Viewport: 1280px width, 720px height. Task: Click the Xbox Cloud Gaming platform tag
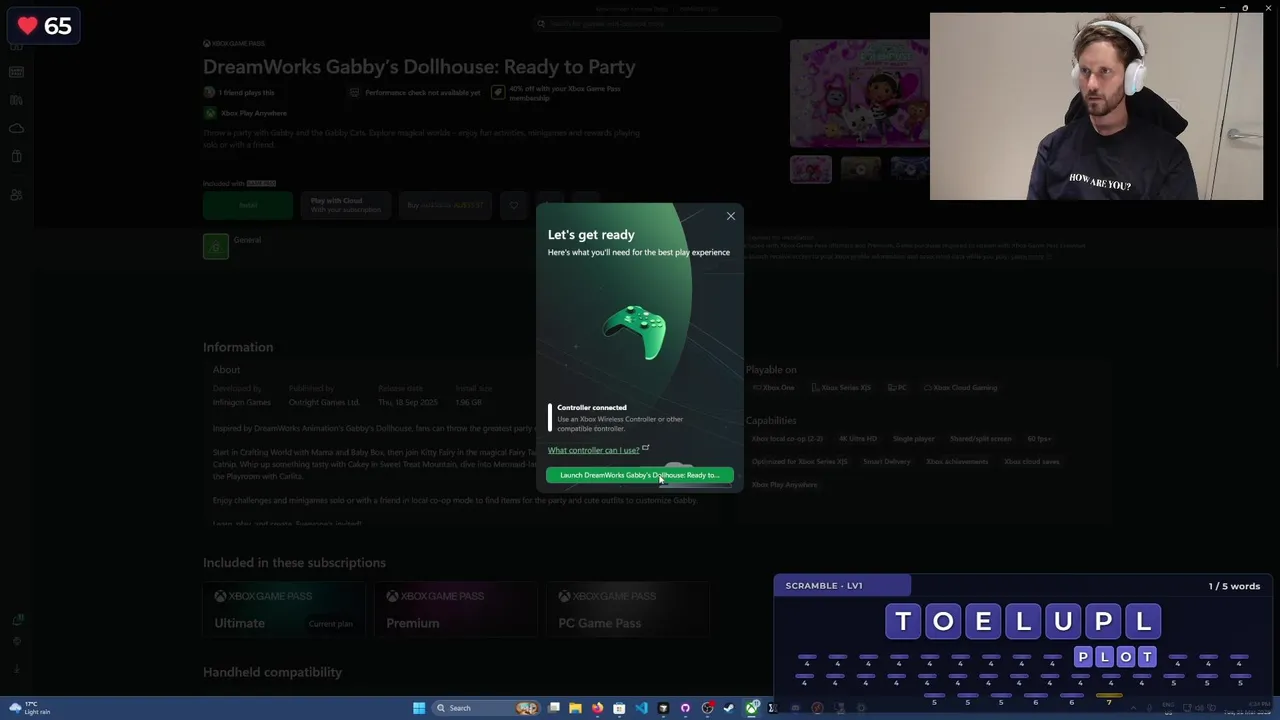click(x=961, y=388)
